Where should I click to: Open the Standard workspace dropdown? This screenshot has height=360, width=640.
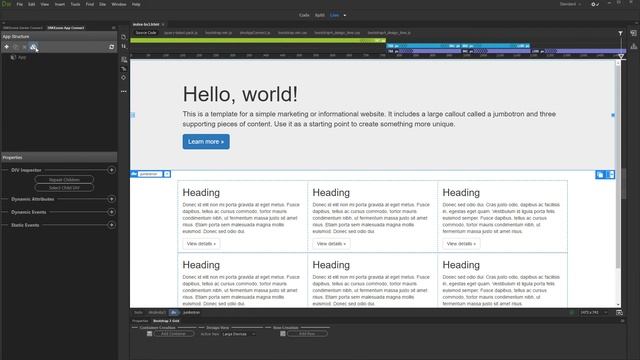pos(570,4)
